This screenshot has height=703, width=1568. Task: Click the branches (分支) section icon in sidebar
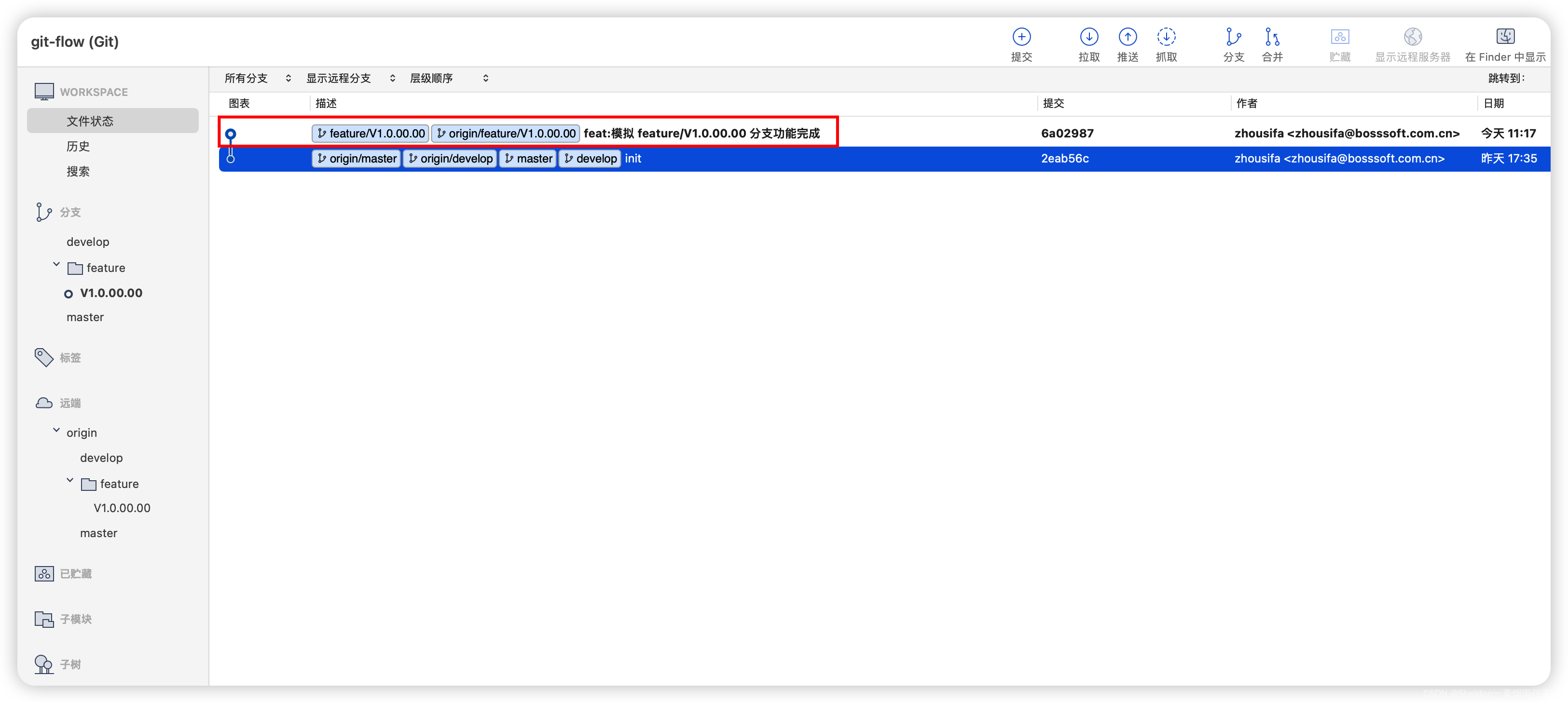[43, 212]
